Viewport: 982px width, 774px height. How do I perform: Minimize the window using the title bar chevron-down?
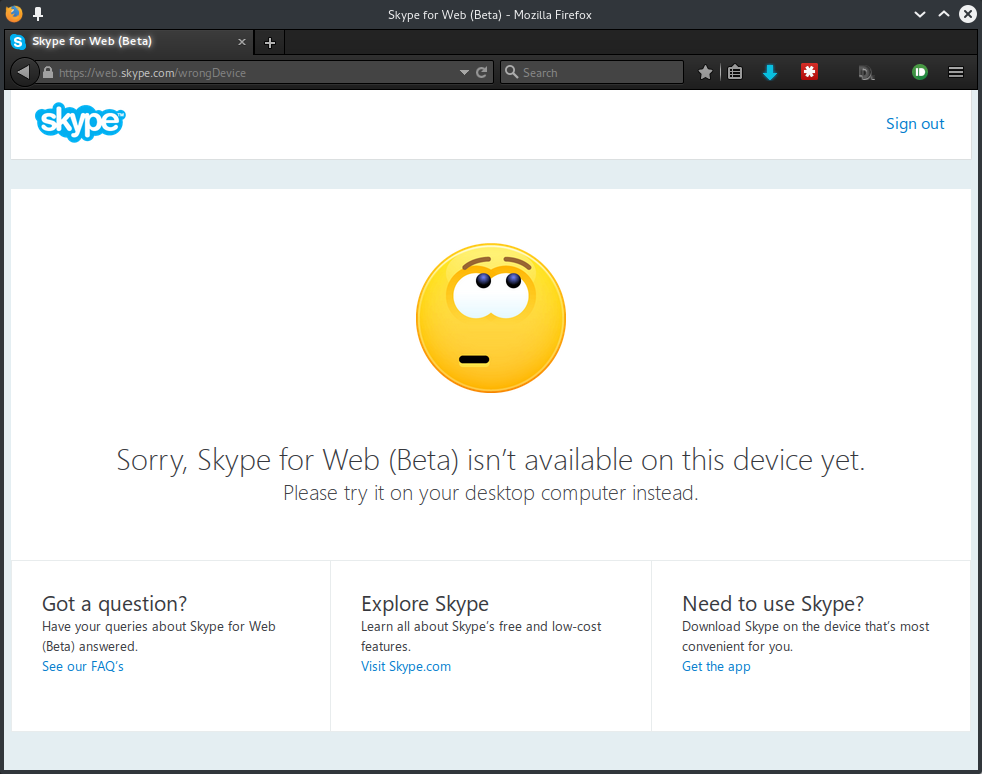point(919,14)
